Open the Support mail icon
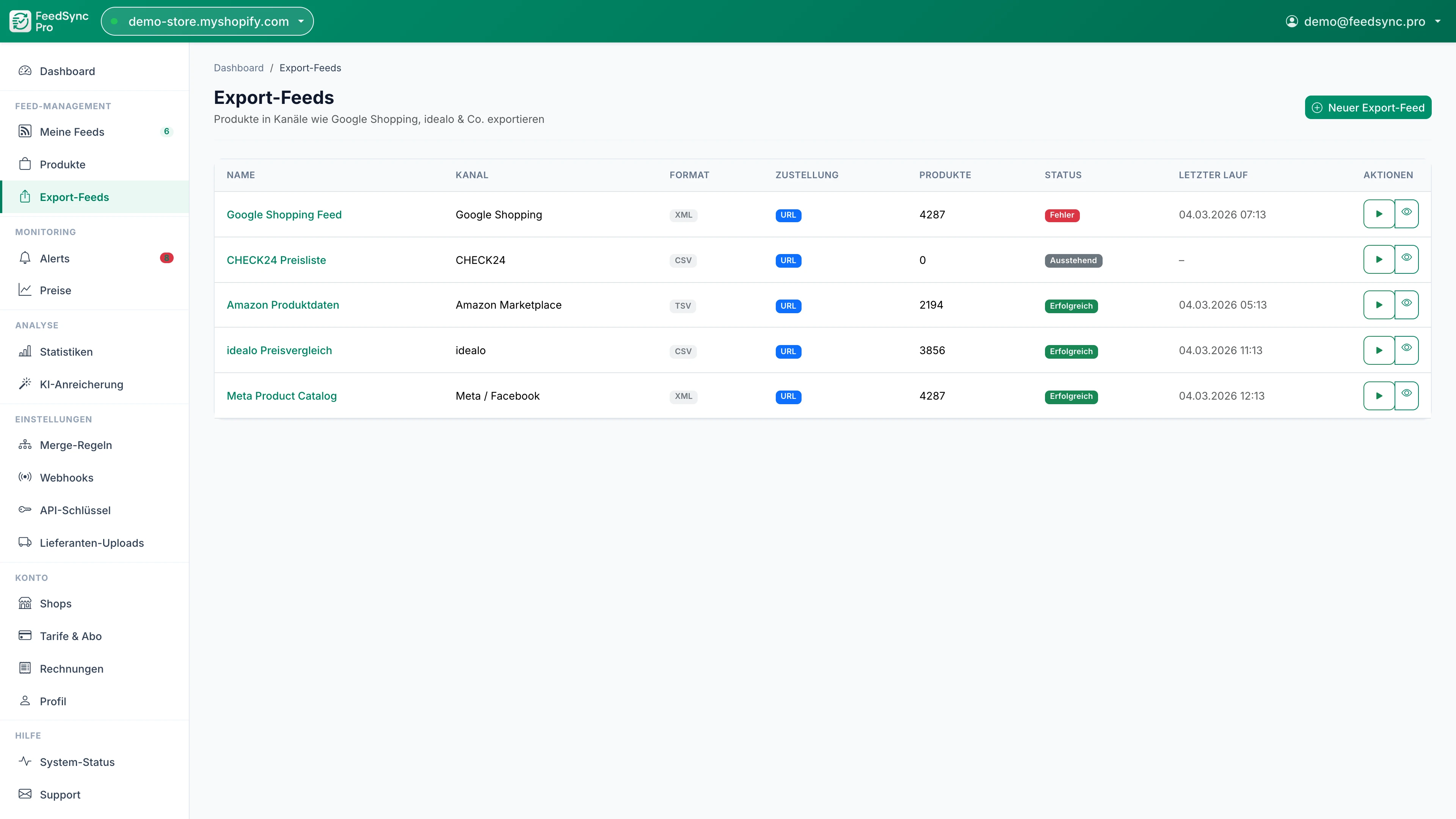The height and width of the screenshot is (819, 1456). coord(25,794)
